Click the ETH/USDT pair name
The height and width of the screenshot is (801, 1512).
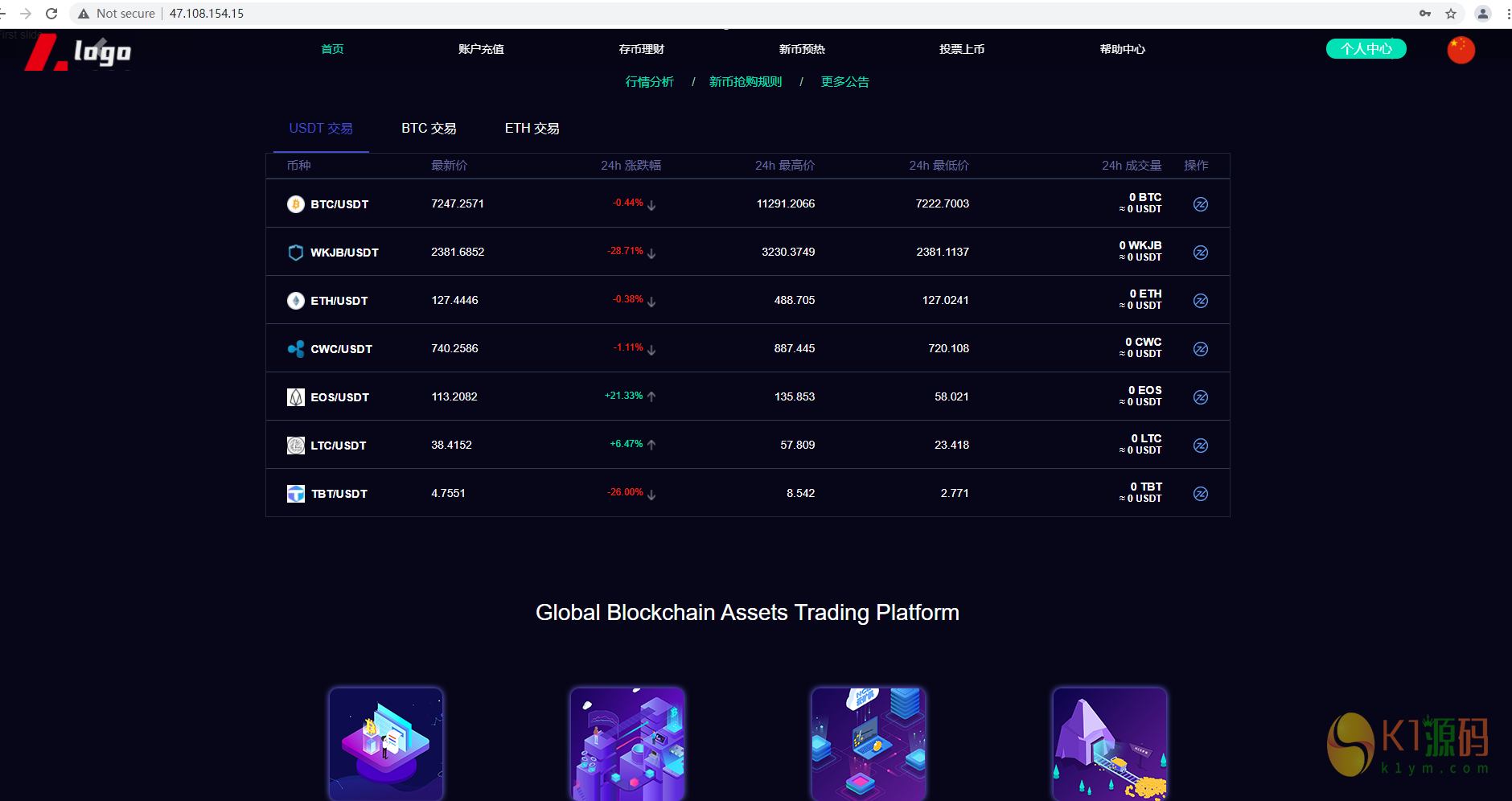339,301
